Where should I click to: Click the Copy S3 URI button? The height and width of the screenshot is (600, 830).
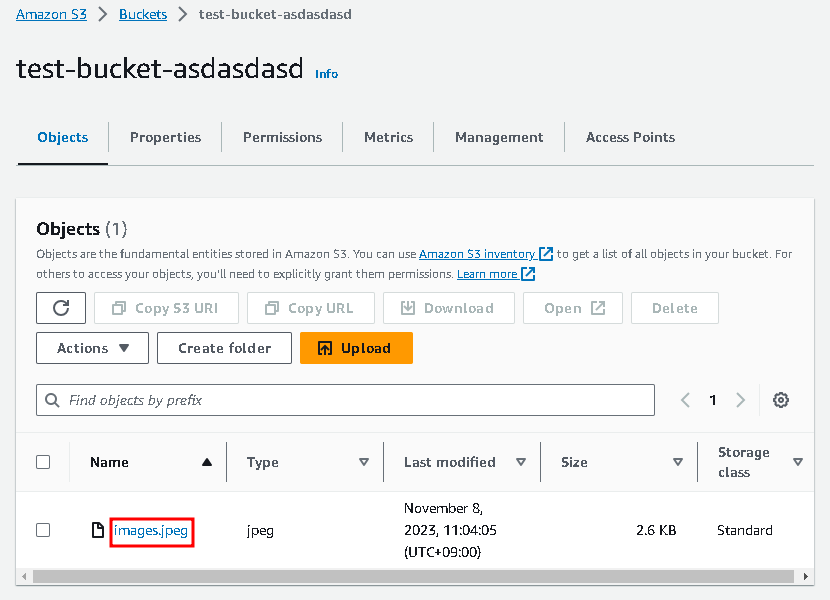pos(166,308)
